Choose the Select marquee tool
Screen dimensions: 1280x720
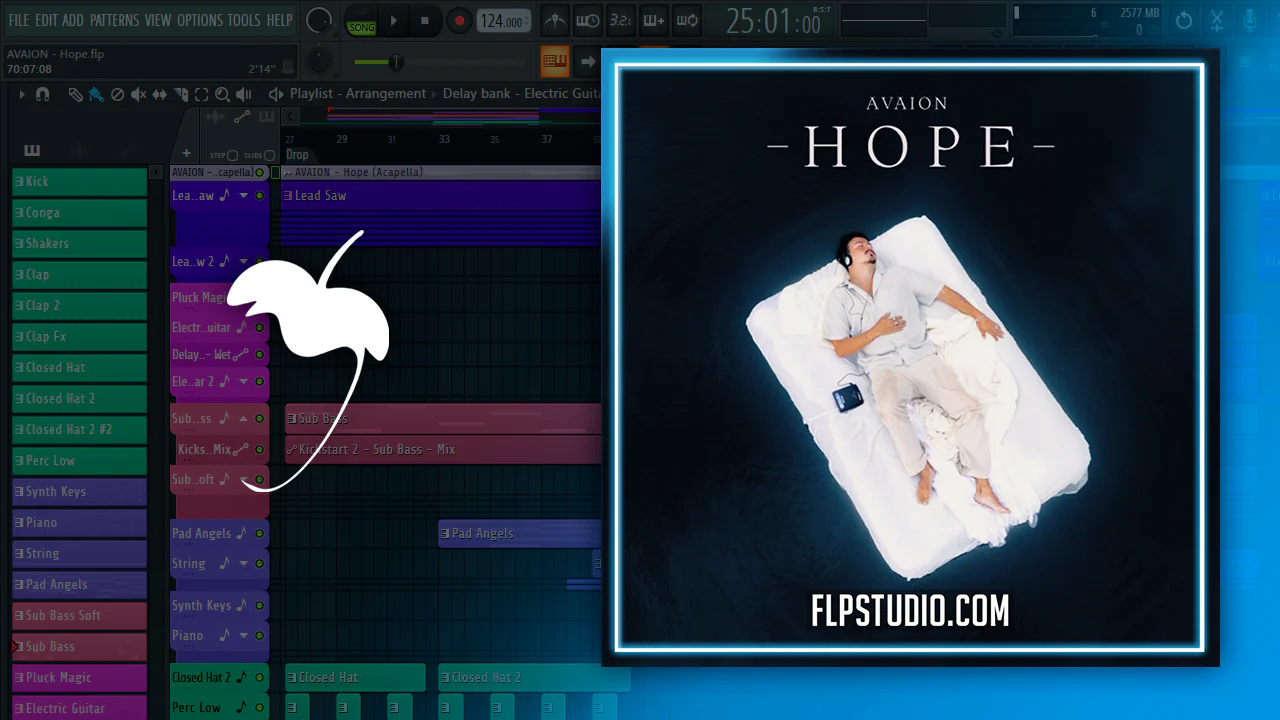click(x=201, y=94)
